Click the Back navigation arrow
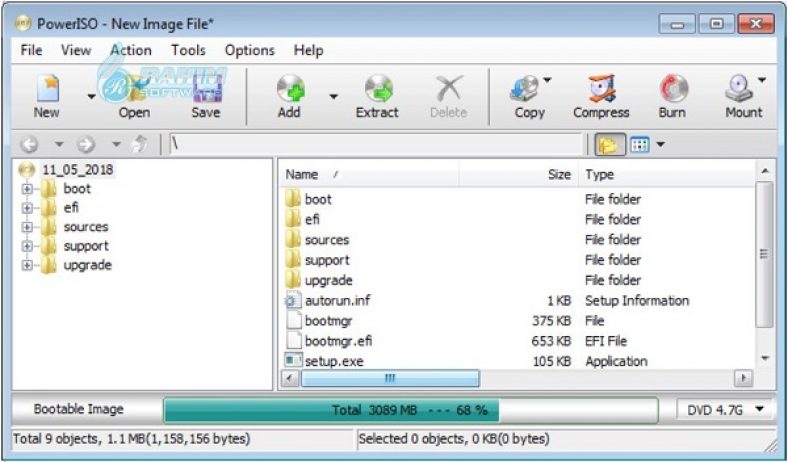This screenshot has width=788, height=462. pos(30,145)
